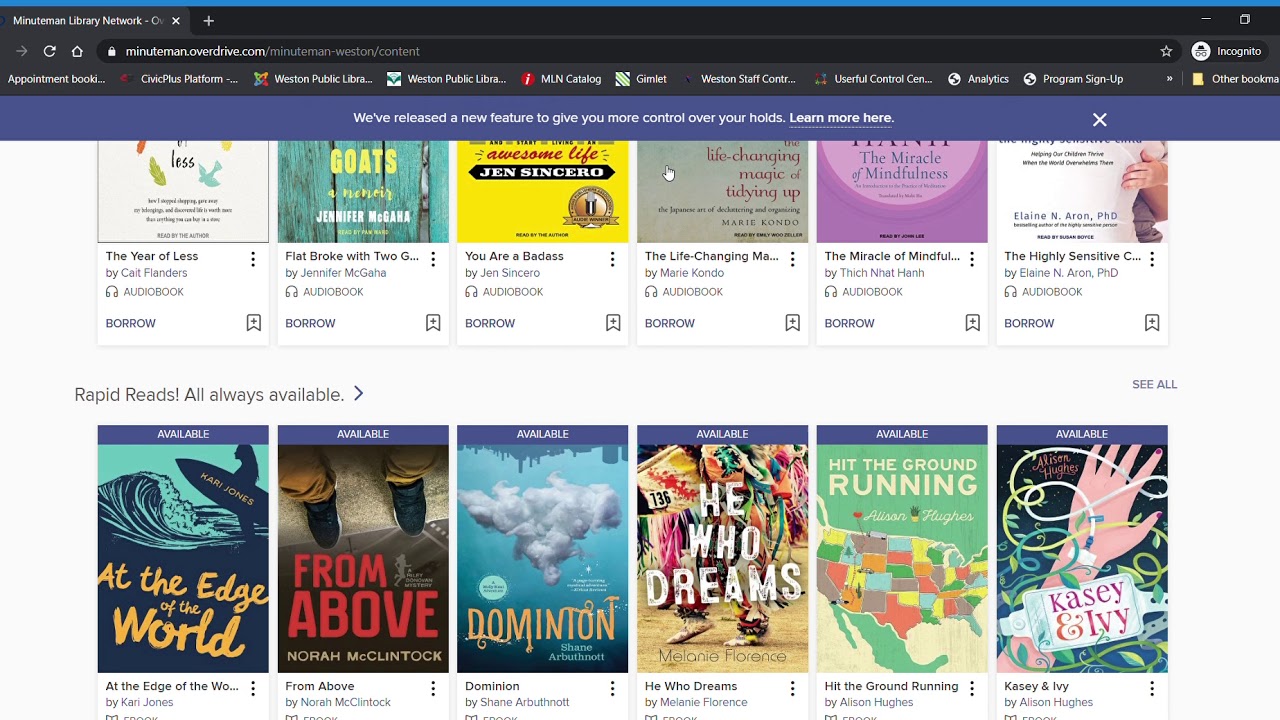The width and height of the screenshot is (1280, 720).
Task: Open three-dot menu for Kasey & Ivy
Action: 1152,689
